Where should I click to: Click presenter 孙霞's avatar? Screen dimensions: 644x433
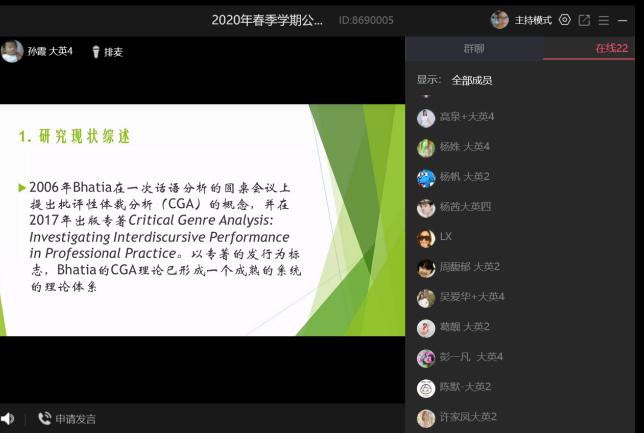(x=12, y=51)
